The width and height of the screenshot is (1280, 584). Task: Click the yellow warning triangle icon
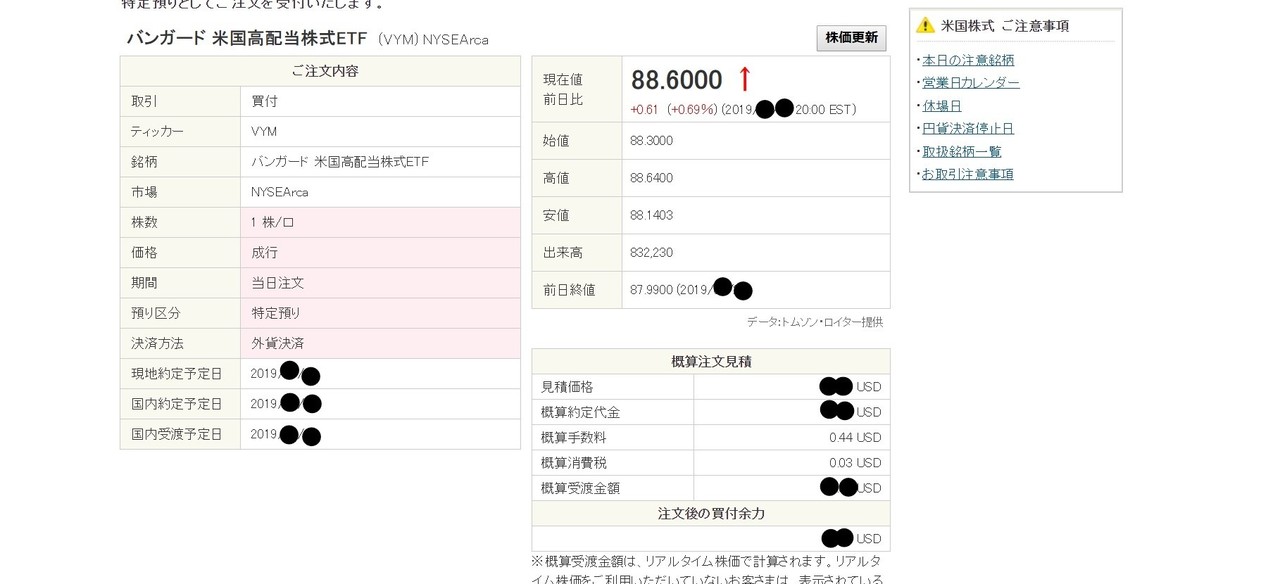[x=925, y=25]
